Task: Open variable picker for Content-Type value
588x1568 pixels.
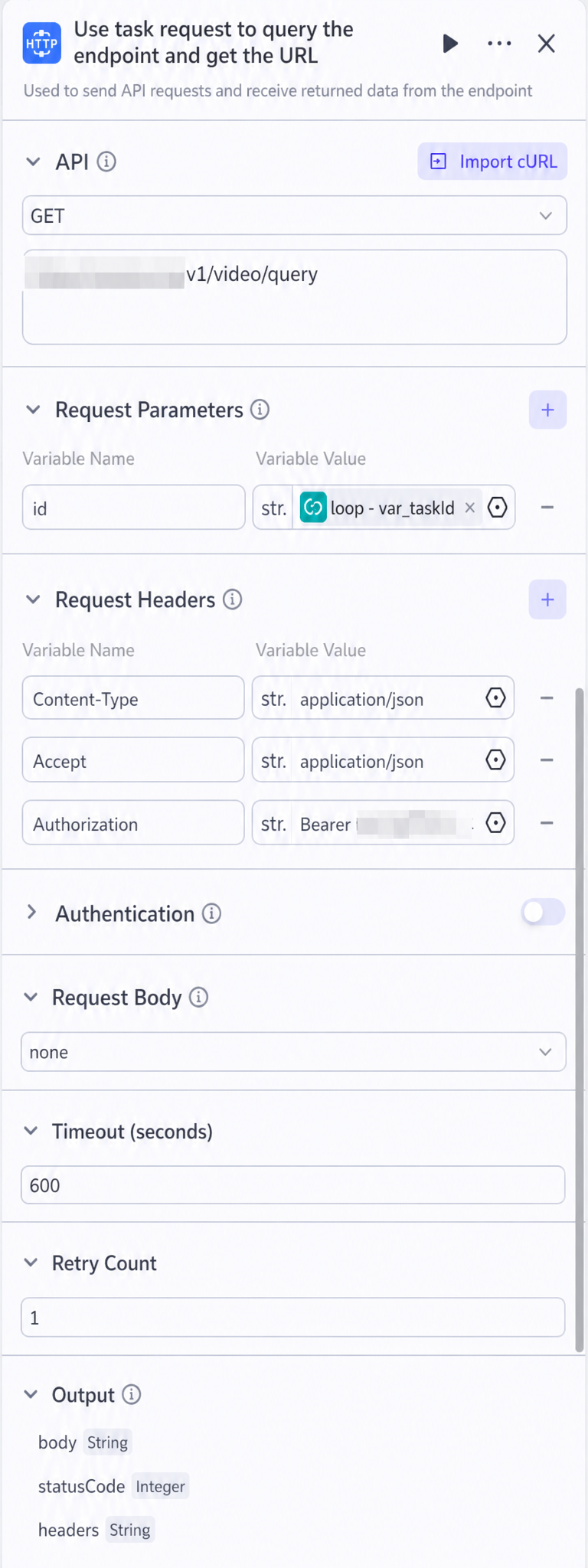Action: [496, 697]
